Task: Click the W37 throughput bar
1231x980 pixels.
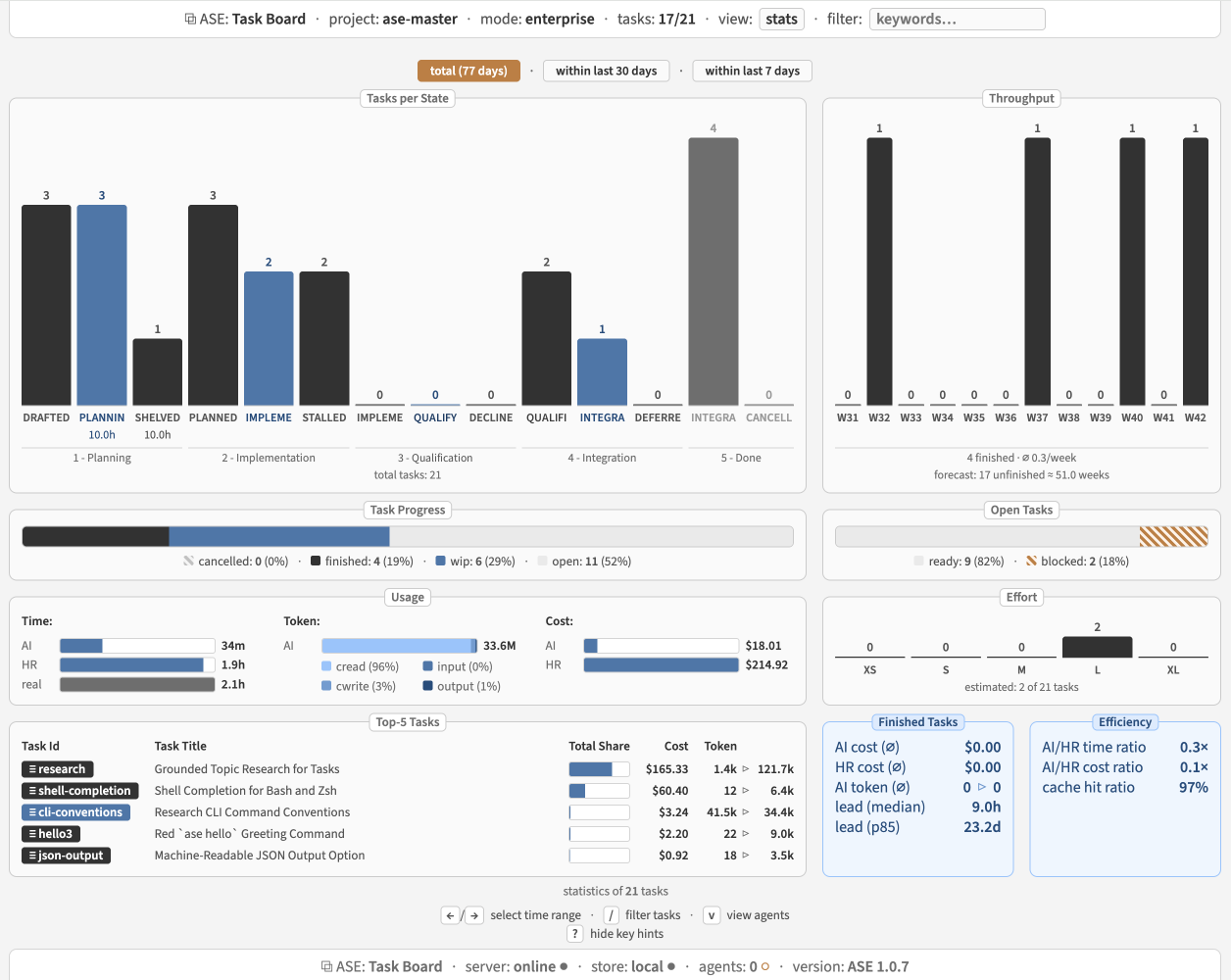Action: click(1038, 271)
